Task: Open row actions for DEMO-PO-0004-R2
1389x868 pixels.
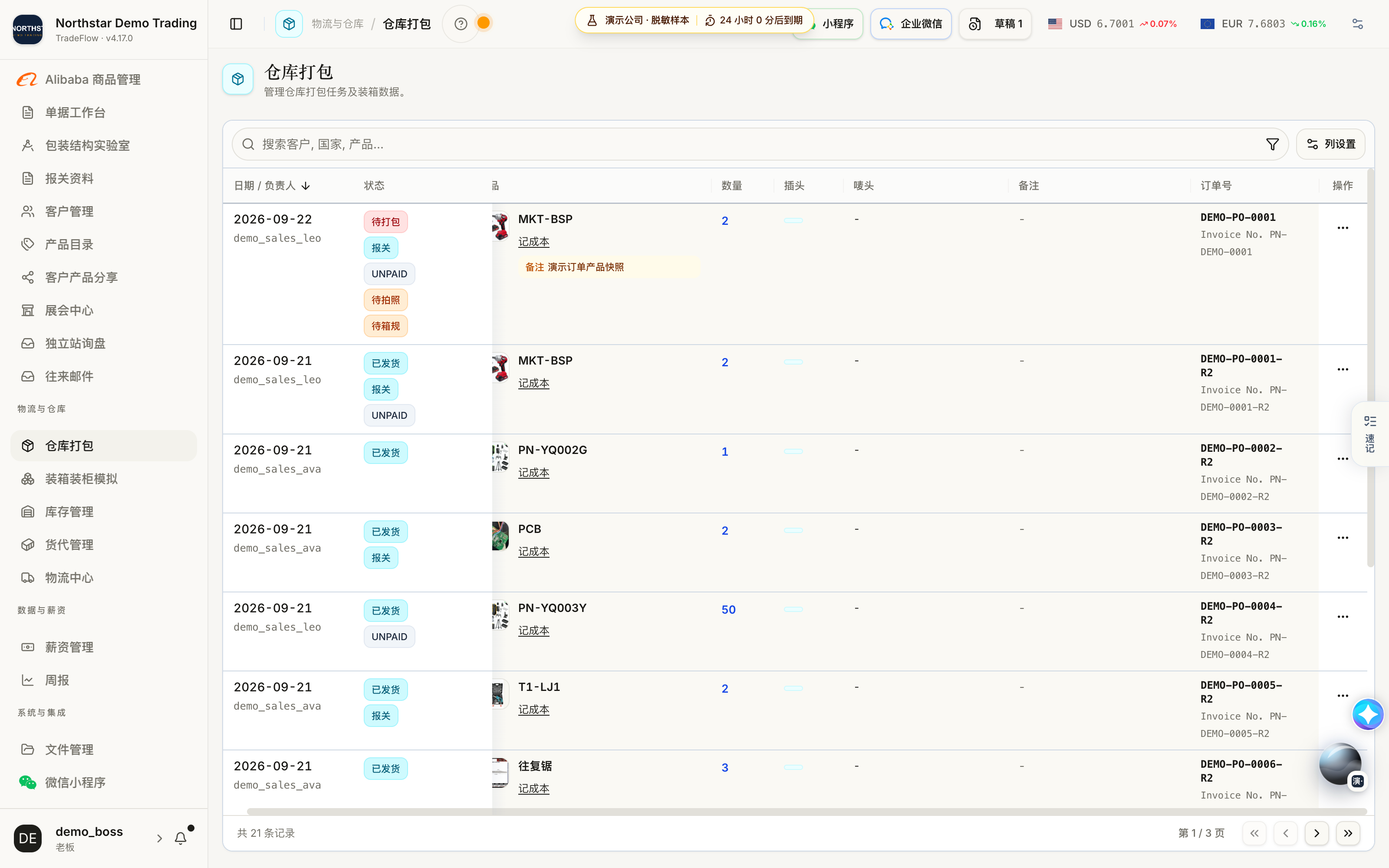Action: (1343, 617)
